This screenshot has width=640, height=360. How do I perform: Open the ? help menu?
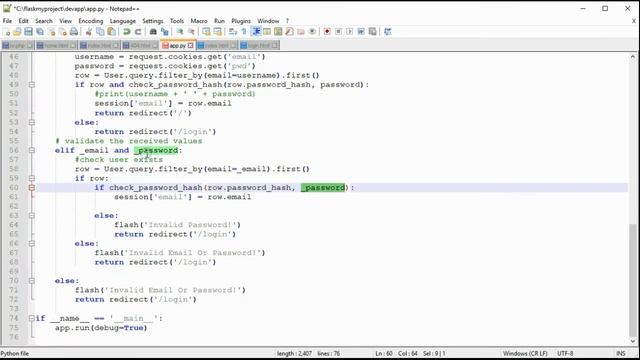point(287,21)
